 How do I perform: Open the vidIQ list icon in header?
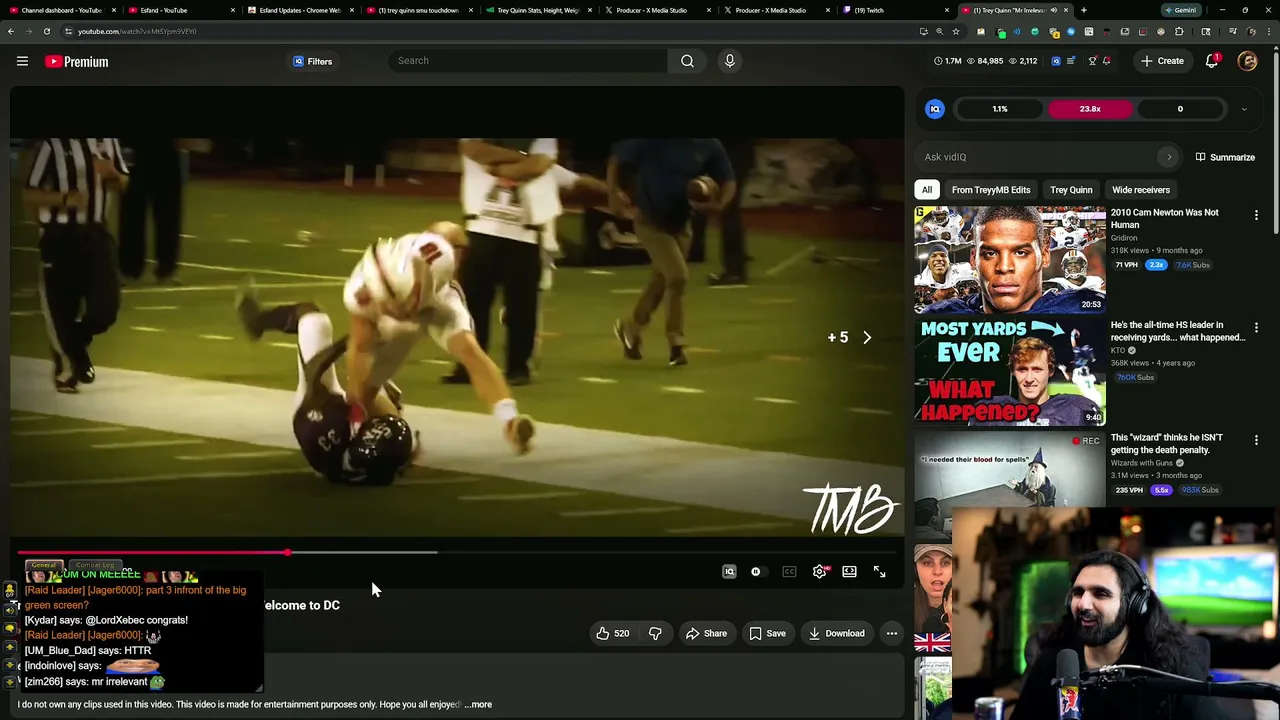coord(1071,61)
